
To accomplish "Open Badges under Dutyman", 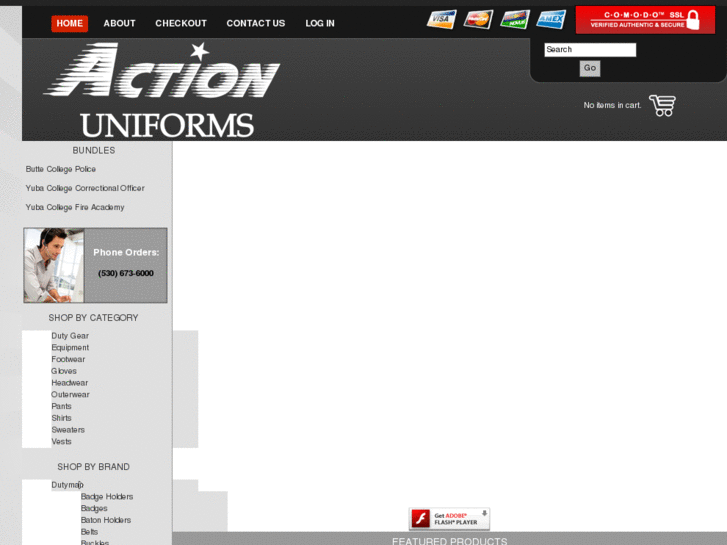I will pos(94,508).
